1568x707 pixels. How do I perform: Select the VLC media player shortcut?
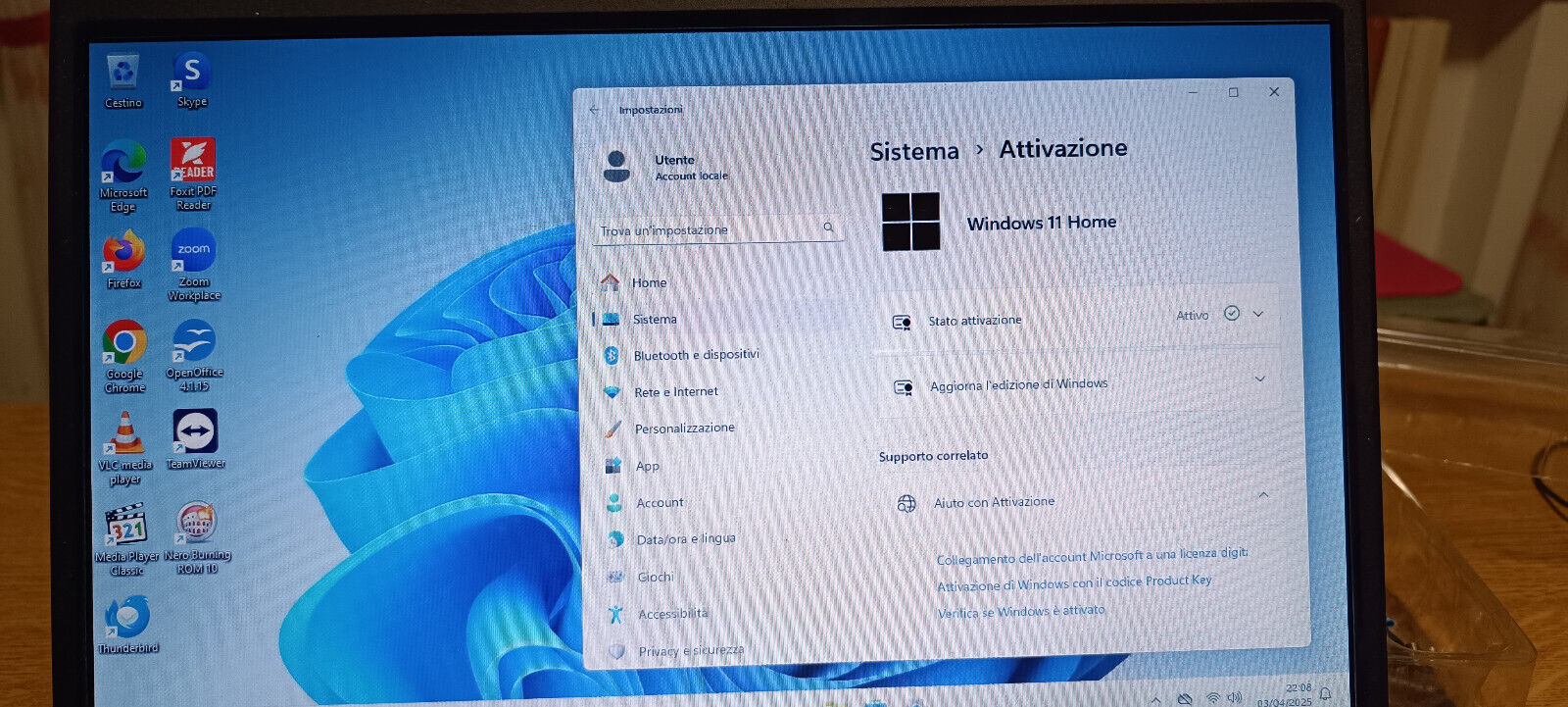point(125,449)
